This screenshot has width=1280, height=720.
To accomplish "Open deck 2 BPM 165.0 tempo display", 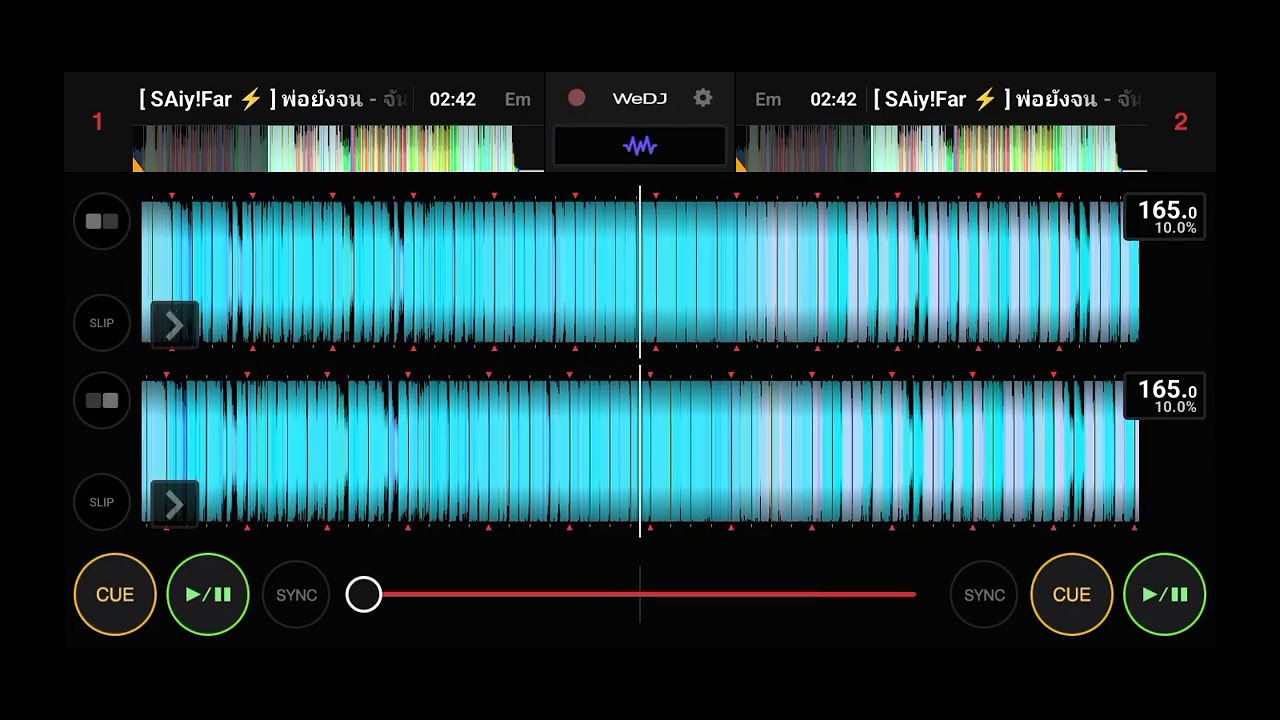I will [1165, 396].
